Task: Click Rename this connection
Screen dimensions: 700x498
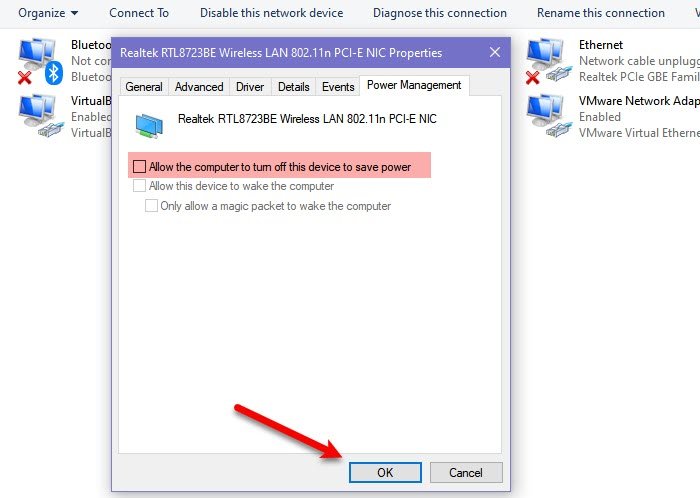Action: 600,13
